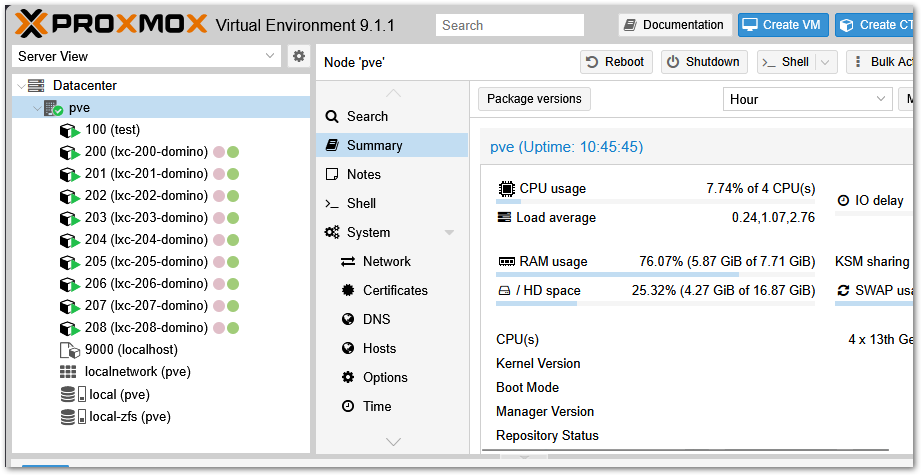This screenshot has height=476, width=922.
Task: Click the SWAP usage refresh icon
Action: pos(843,290)
